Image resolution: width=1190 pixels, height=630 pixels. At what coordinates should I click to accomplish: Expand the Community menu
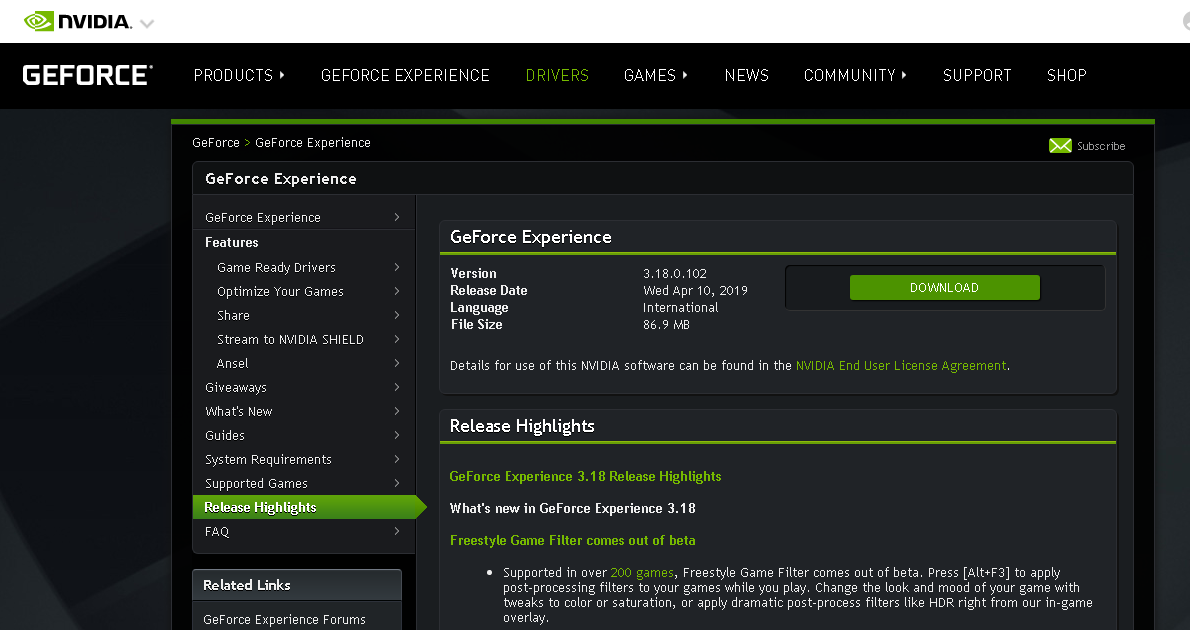point(855,75)
